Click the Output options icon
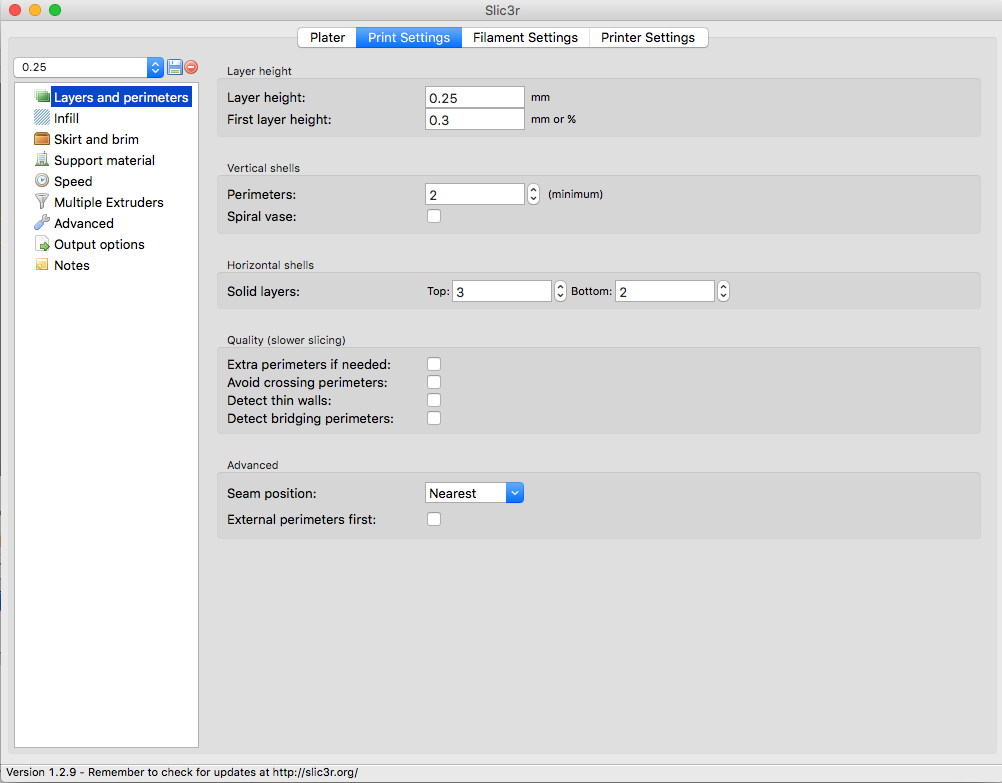The height and width of the screenshot is (783, 1002). pos(42,244)
